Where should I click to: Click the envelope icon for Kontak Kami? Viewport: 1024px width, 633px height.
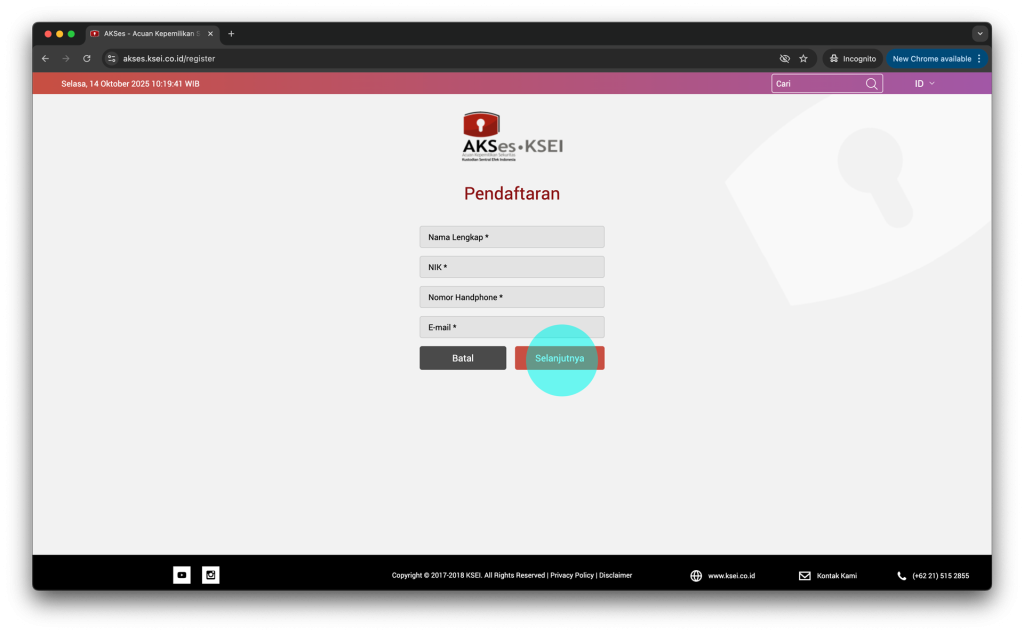click(x=805, y=576)
